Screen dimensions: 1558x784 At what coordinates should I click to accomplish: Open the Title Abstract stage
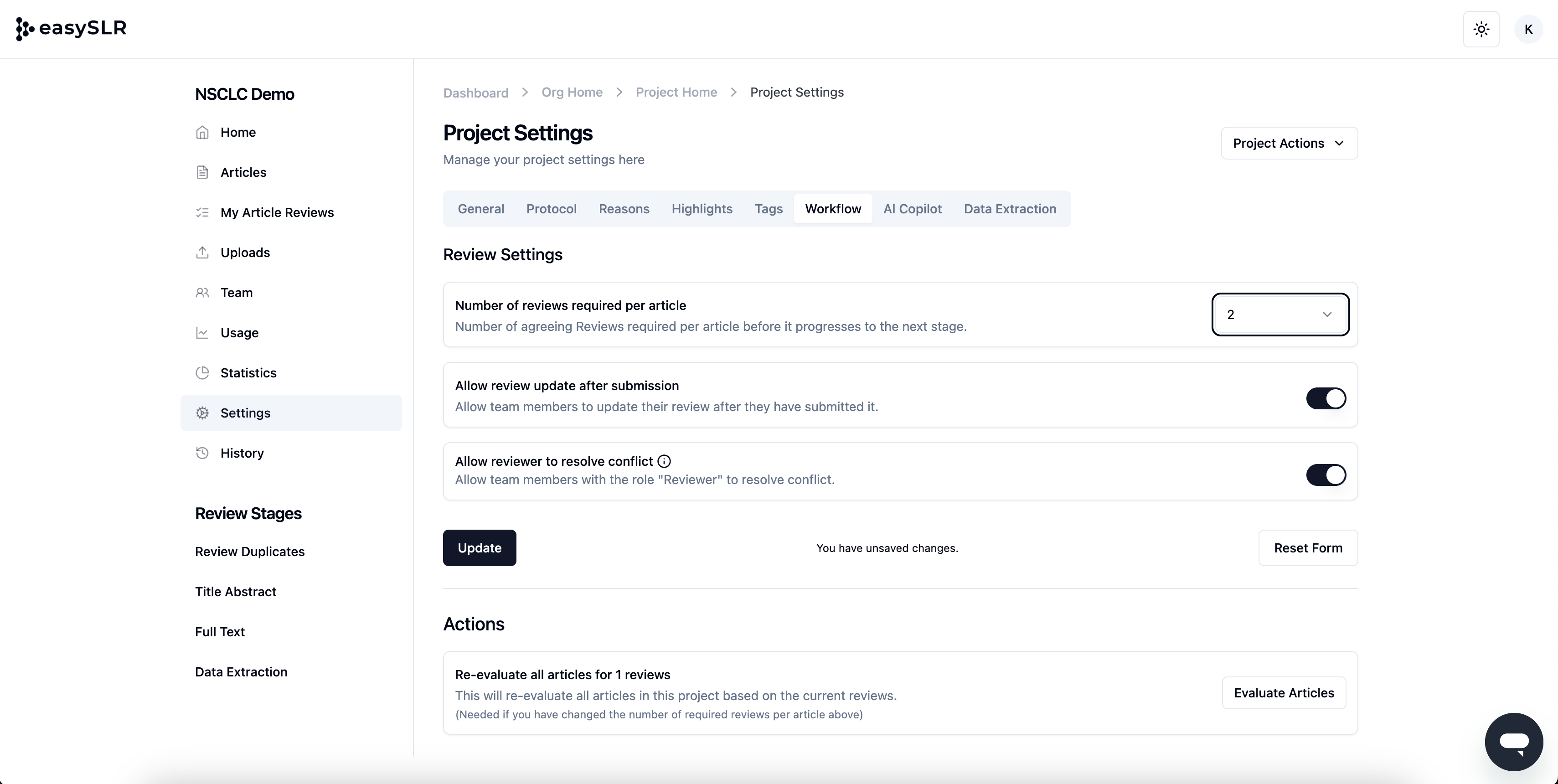[x=235, y=592]
